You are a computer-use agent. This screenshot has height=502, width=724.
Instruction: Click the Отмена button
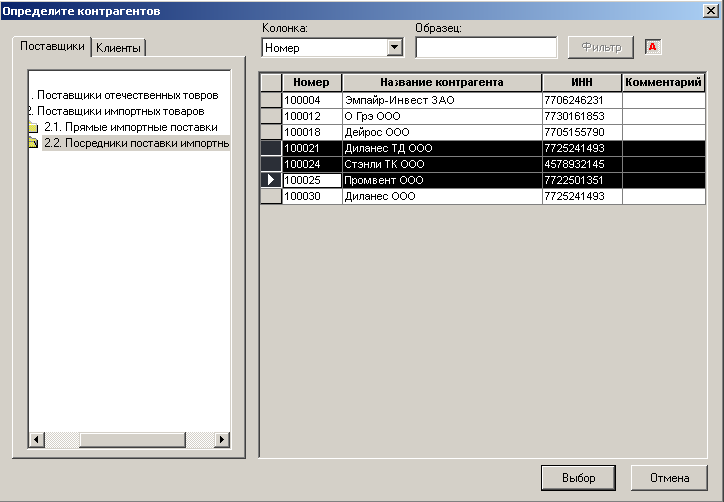tap(669, 478)
